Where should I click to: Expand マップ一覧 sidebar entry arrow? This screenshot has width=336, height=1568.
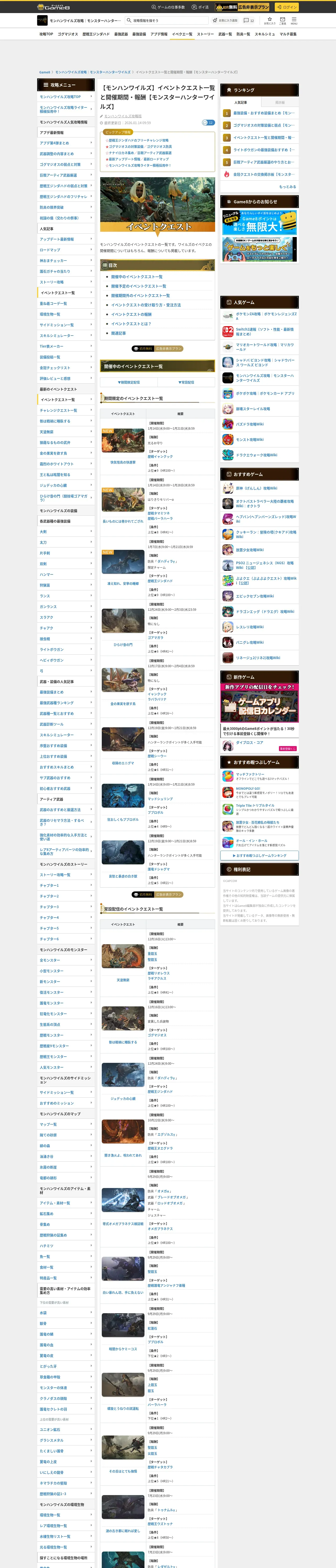(92, 1124)
